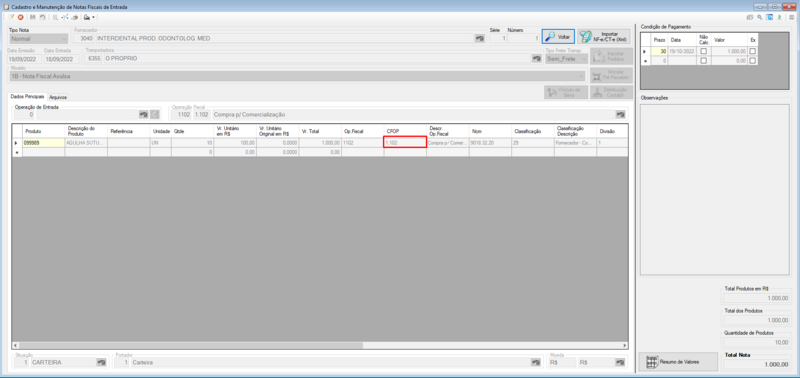Click the Vincular Pré-Recebim button
This screenshot has width=800, height=378.
(611, 75)
